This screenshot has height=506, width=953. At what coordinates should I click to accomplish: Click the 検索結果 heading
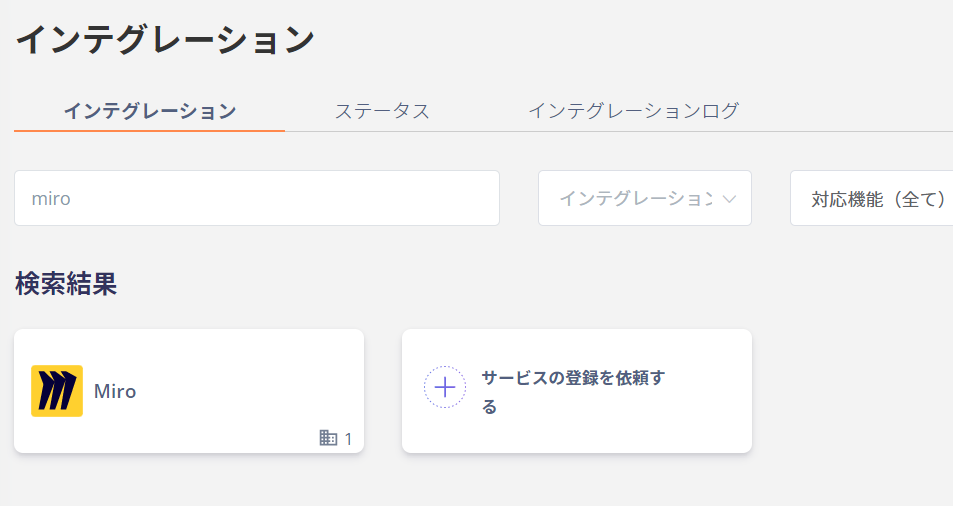point(66,284)
